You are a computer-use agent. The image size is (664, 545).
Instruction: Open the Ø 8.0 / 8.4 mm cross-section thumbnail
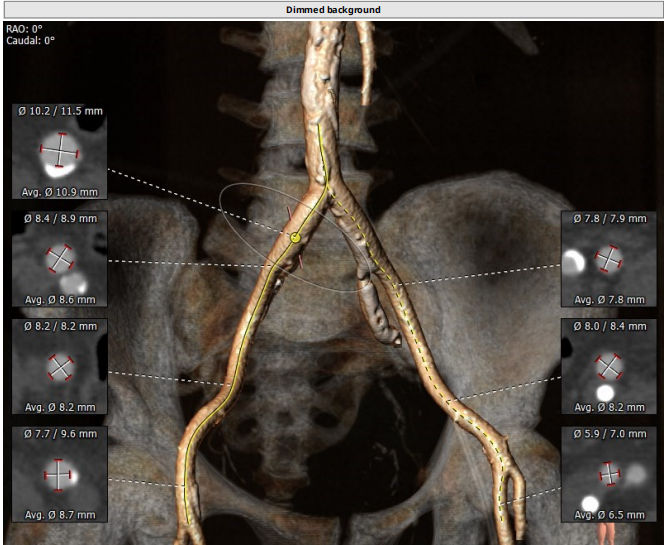[608, 367]
